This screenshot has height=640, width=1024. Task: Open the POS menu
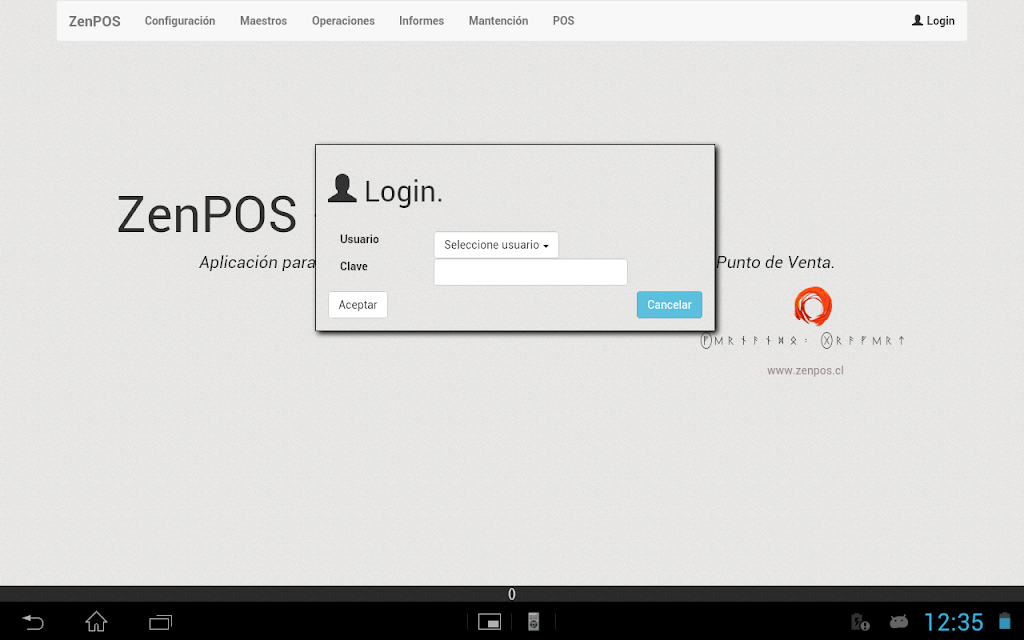(563, 21)
